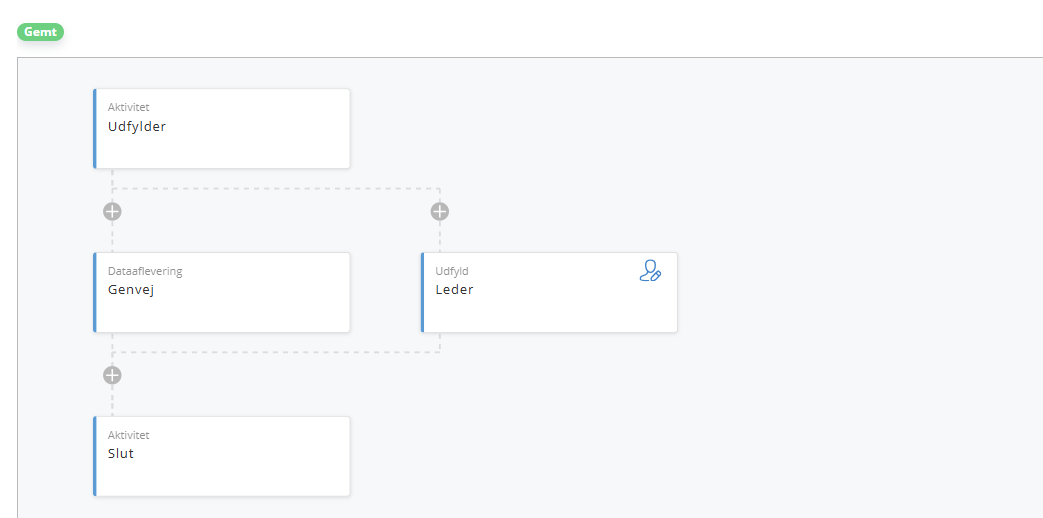The image size is (1043, 518).
Task: Click the Aktivitet label above Slut
Action: pos(129,435)
